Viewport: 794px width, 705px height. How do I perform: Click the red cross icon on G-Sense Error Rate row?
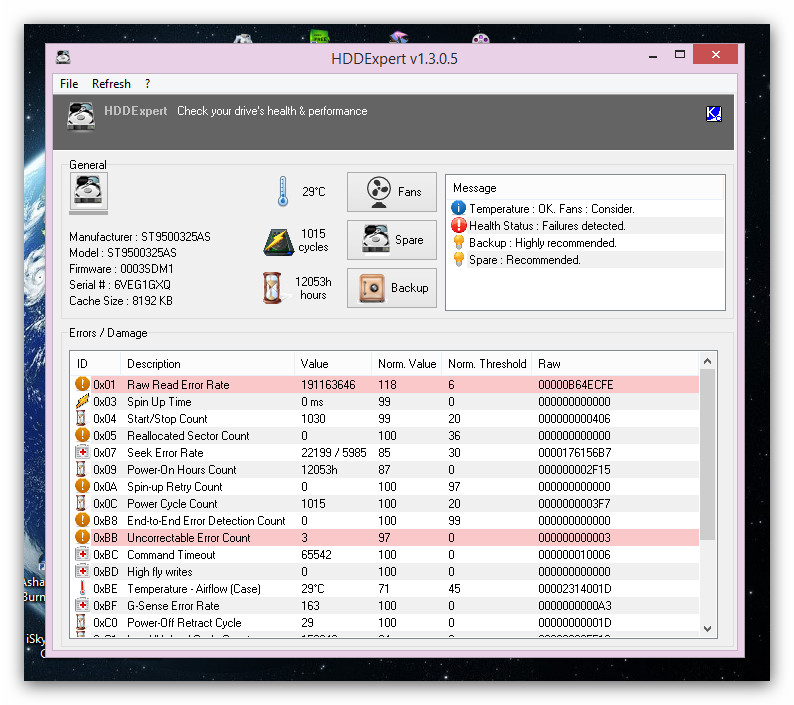coord(82,605)
